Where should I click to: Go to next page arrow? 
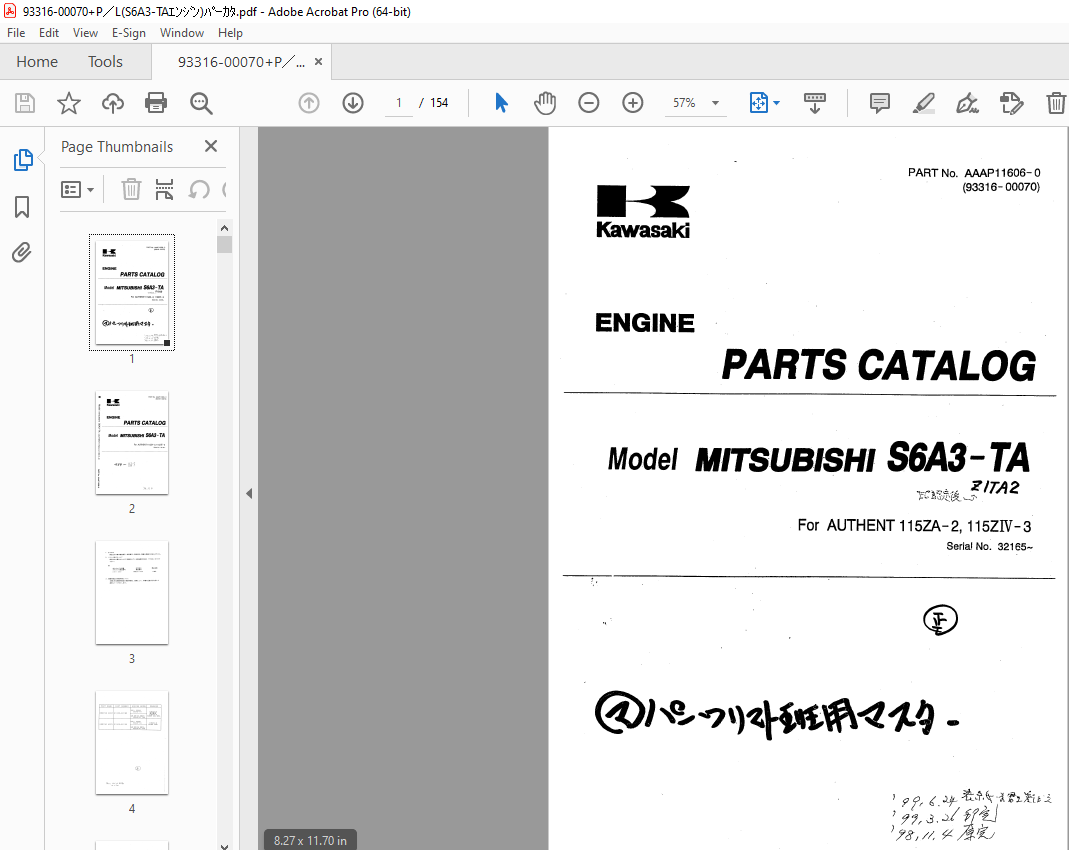coord(352,103)
